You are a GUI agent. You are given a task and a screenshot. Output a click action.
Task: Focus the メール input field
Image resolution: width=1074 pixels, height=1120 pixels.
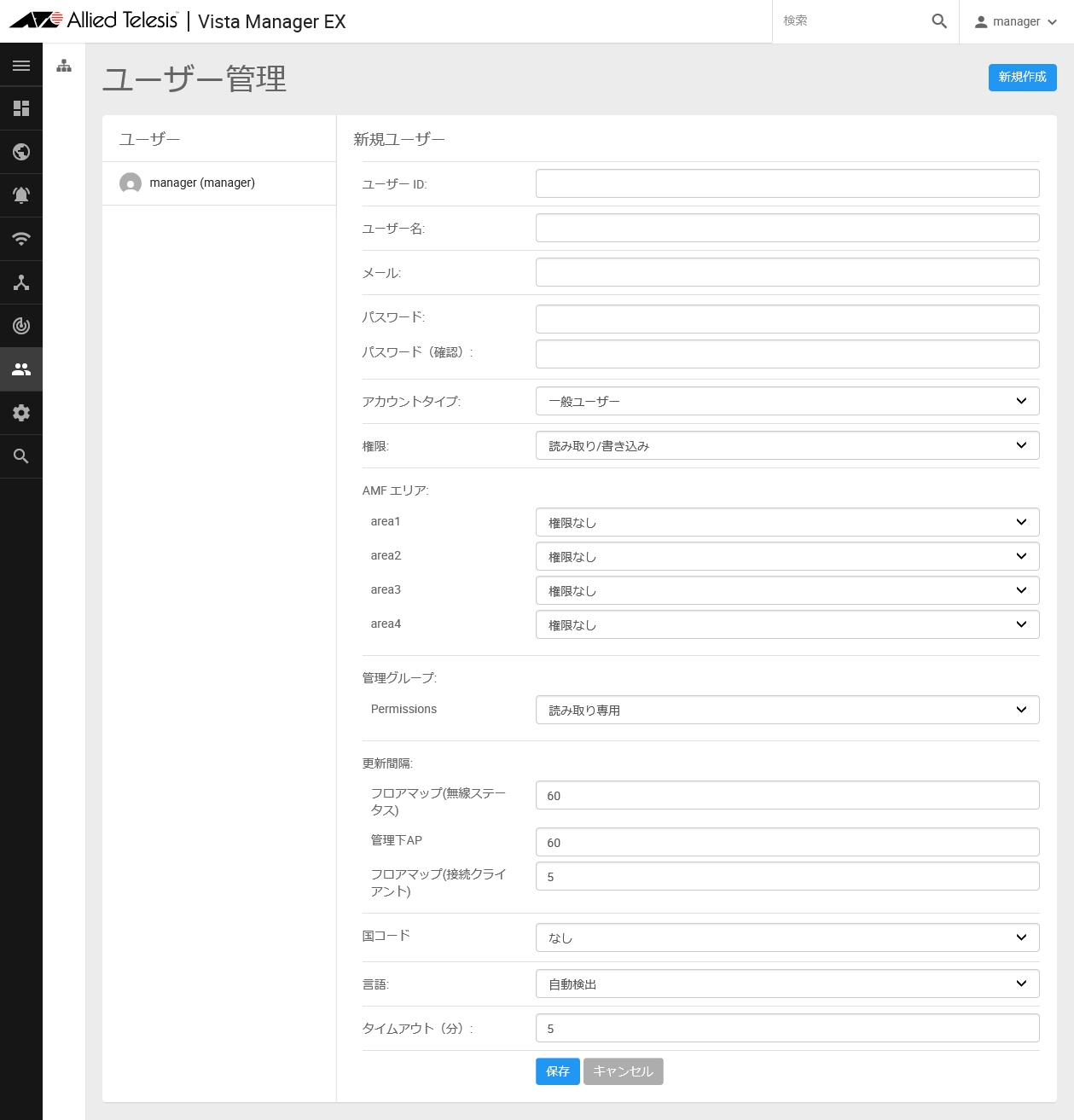point(787,272)
